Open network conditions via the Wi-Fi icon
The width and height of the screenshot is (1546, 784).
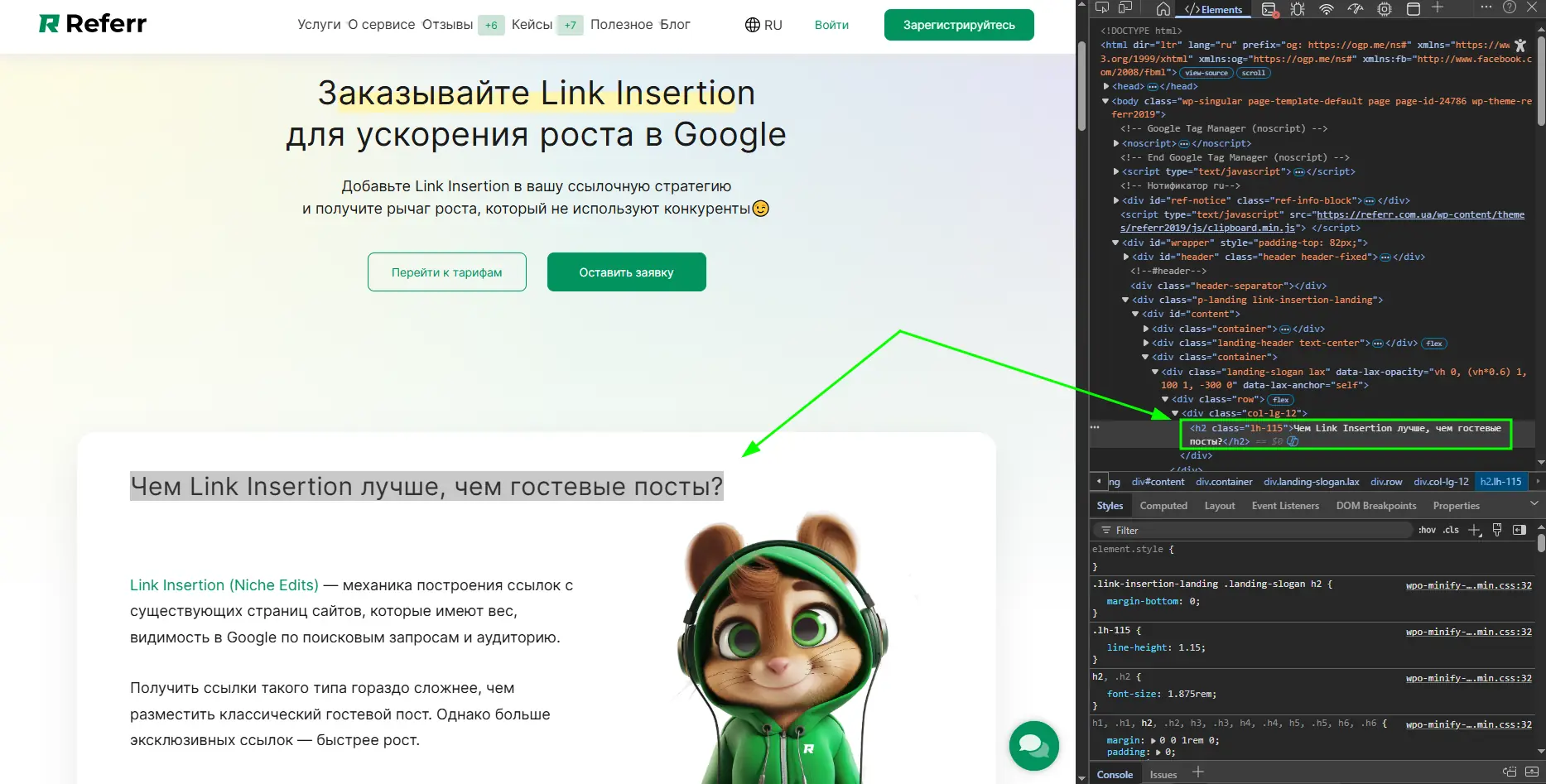[x=1326, y=9]
